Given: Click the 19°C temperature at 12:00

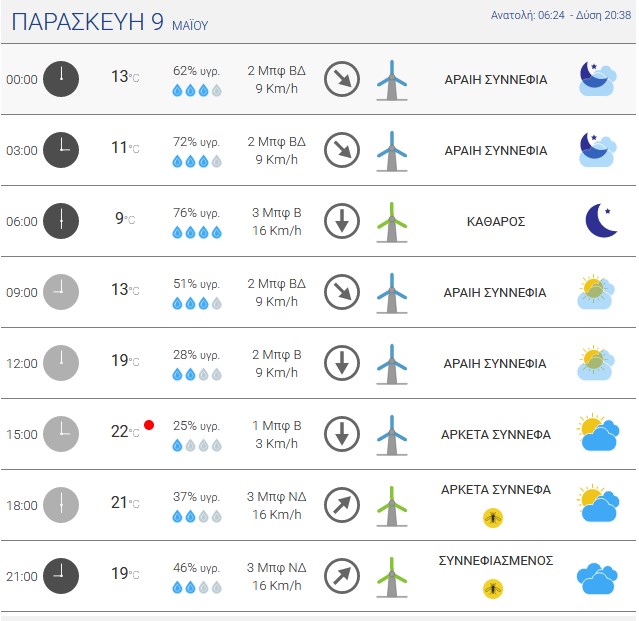Looking at the screenshot, I should point(125,361).
